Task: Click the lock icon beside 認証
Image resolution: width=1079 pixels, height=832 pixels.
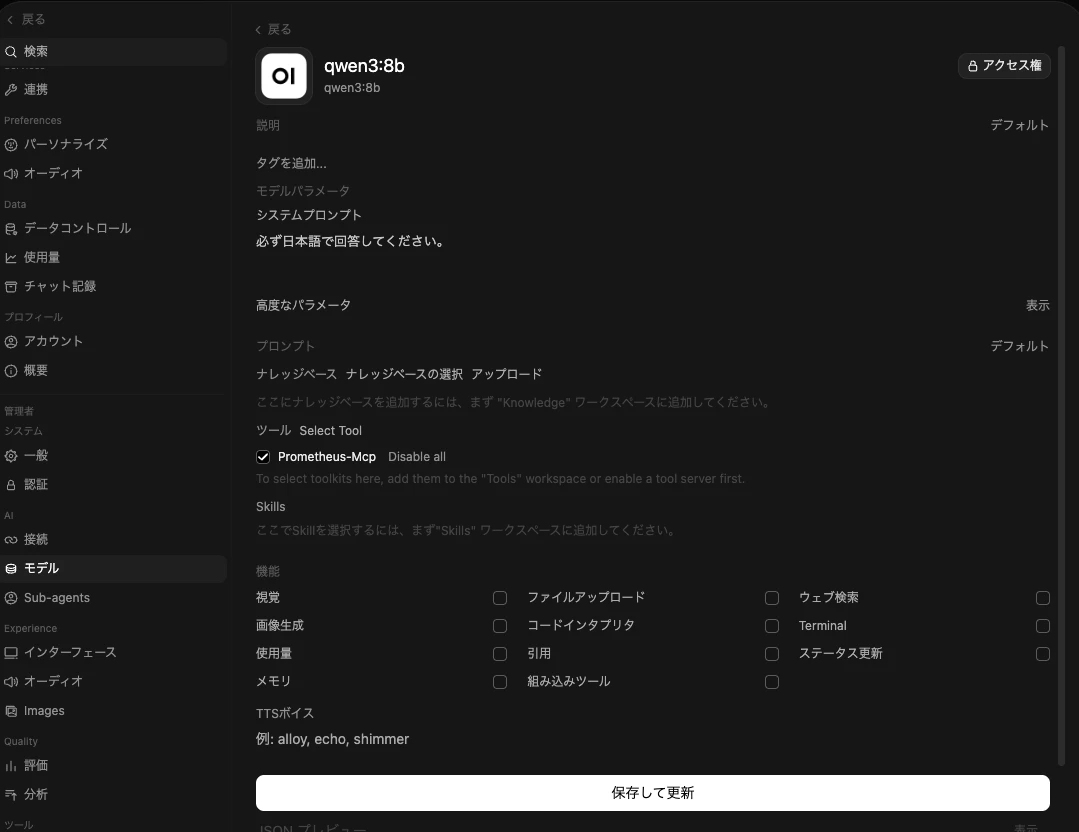Action: point(11,484)
